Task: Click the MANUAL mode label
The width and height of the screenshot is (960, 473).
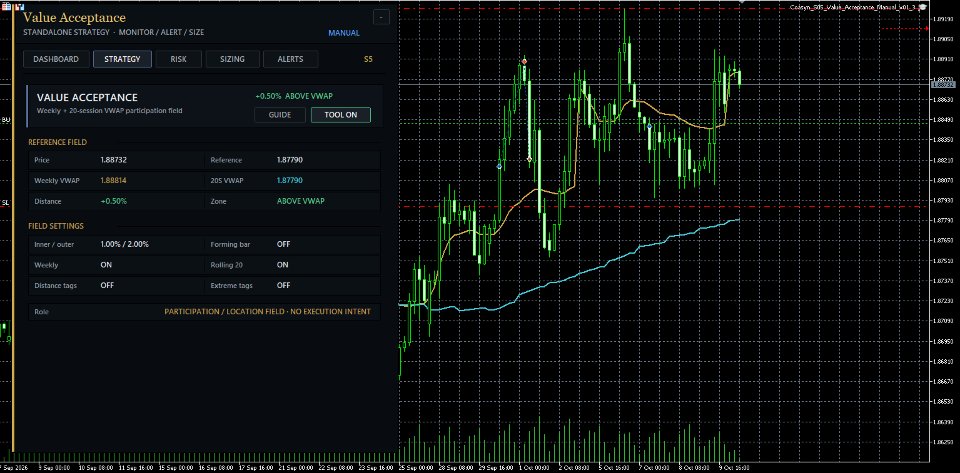Action: (344, 33)
